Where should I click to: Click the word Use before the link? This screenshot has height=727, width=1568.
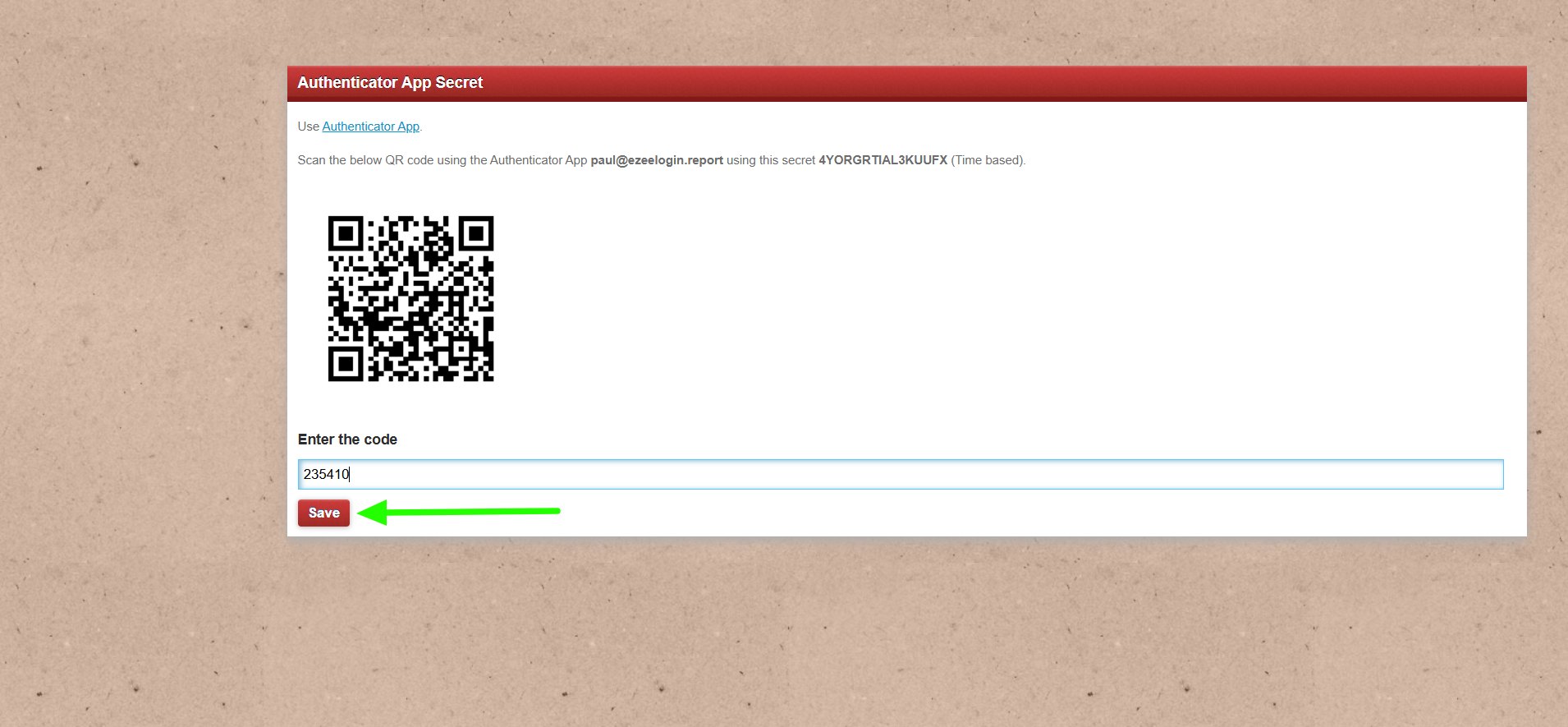[x=308, y=127]
